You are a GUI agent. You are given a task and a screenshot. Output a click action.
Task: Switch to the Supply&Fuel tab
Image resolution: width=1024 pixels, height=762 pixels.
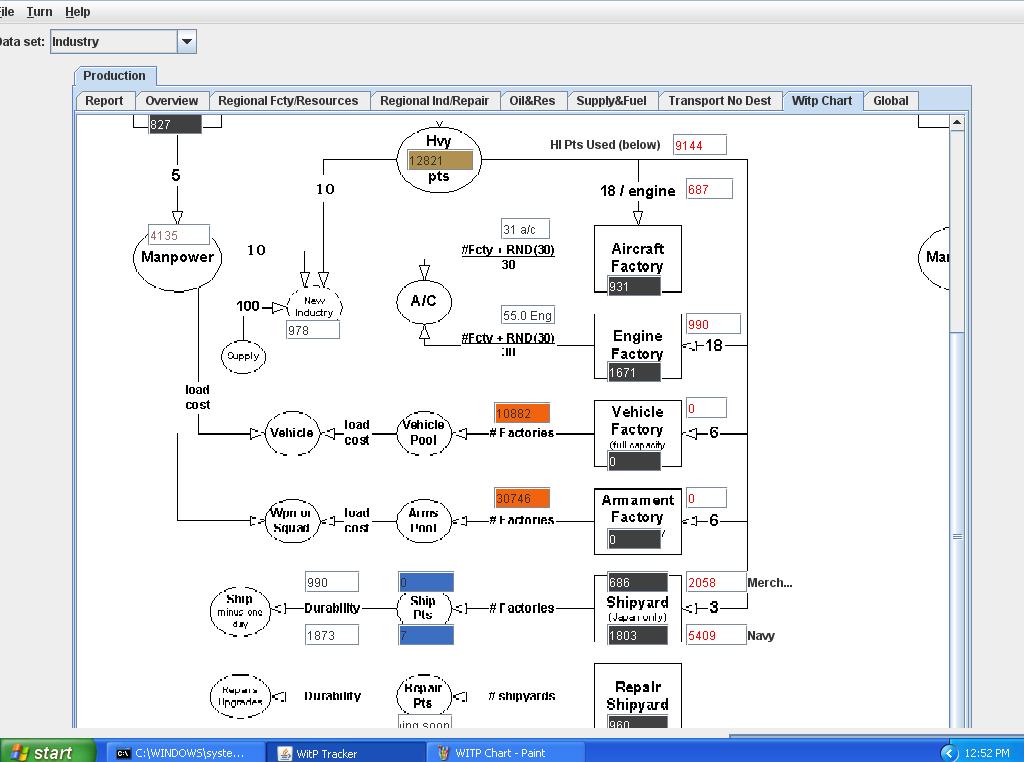tap(611, 101)
